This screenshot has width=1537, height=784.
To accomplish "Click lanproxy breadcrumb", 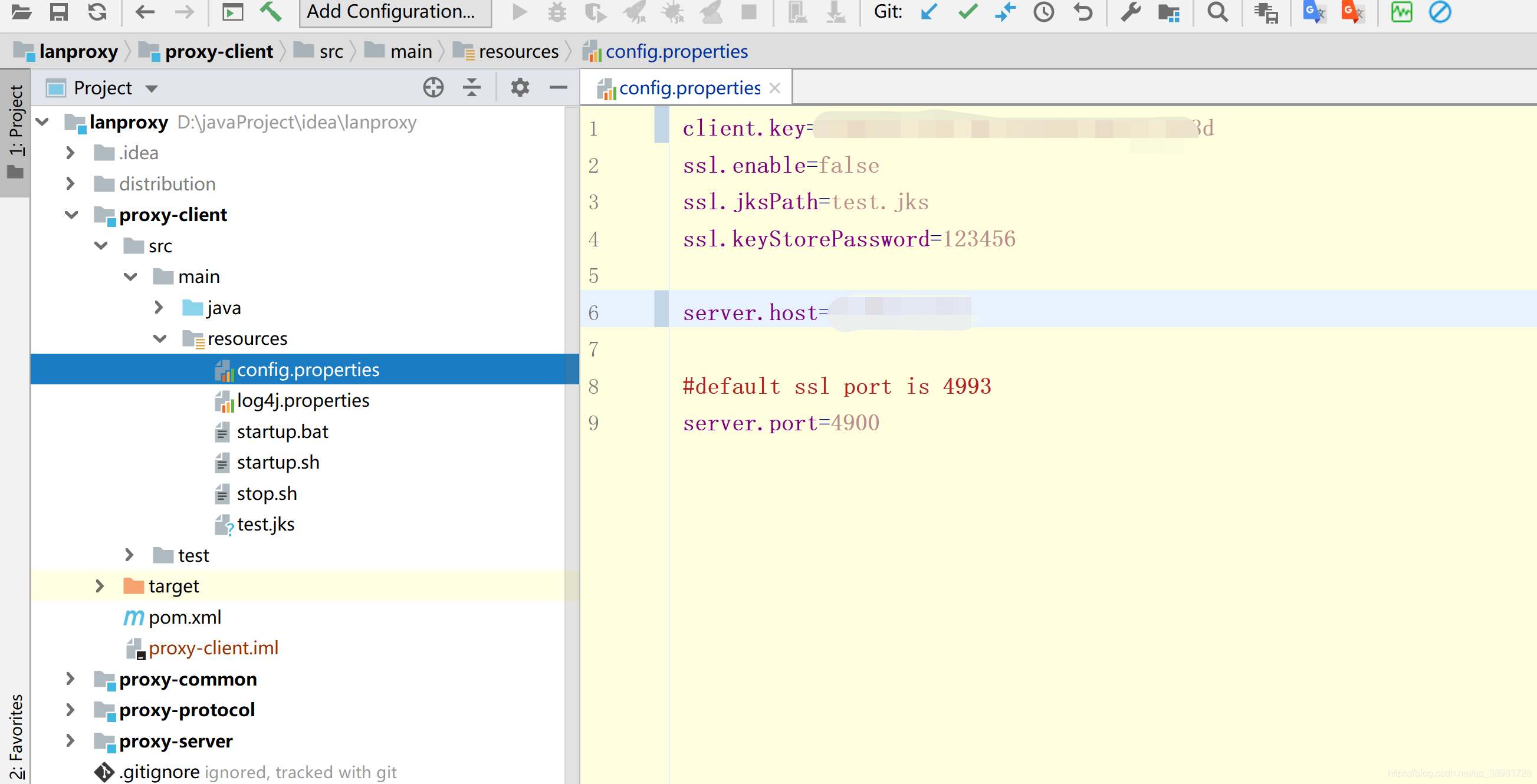I will click(x=67, y=51).
